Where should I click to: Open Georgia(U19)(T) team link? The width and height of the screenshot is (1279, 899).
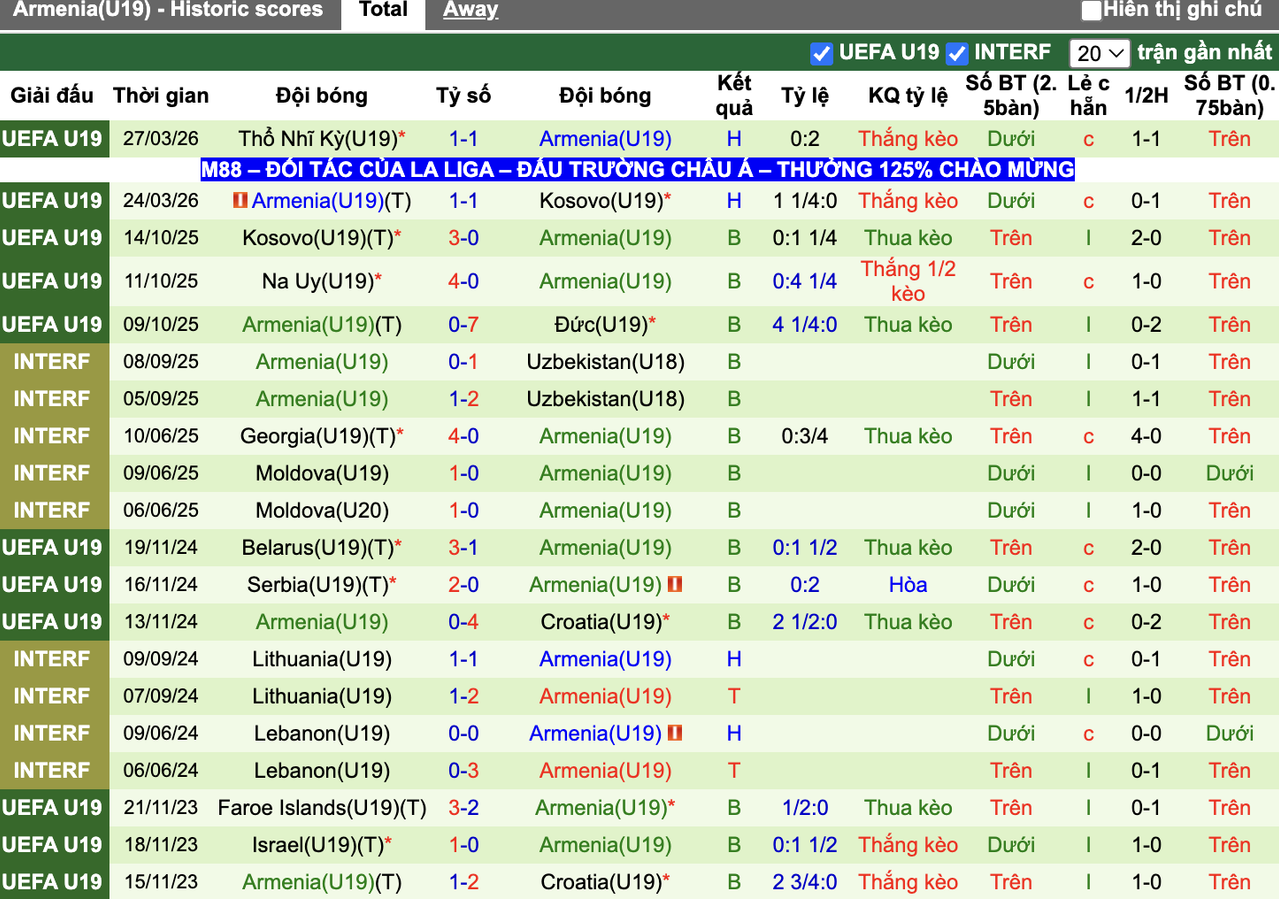coord(318,436)
